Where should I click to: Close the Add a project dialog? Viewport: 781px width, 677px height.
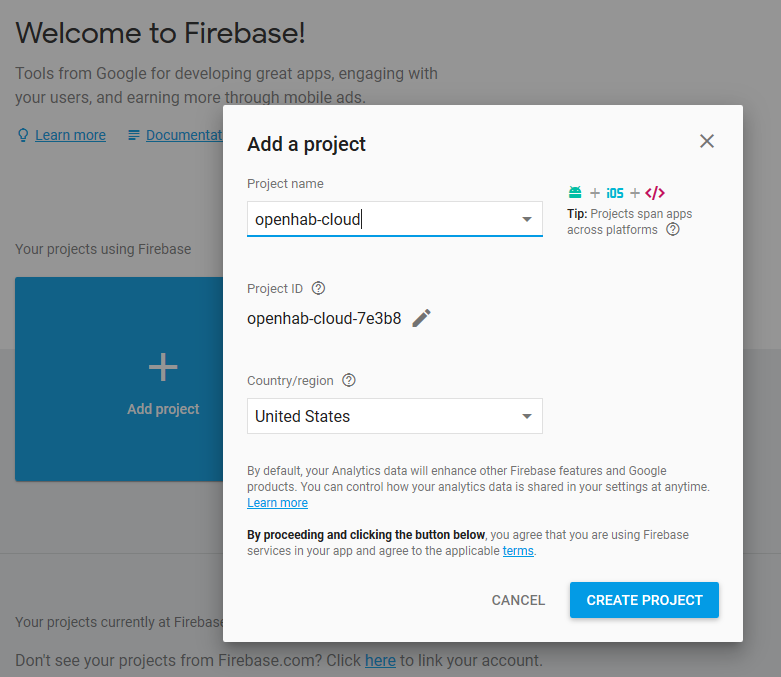pyautogui.click(x=707, y=141)
